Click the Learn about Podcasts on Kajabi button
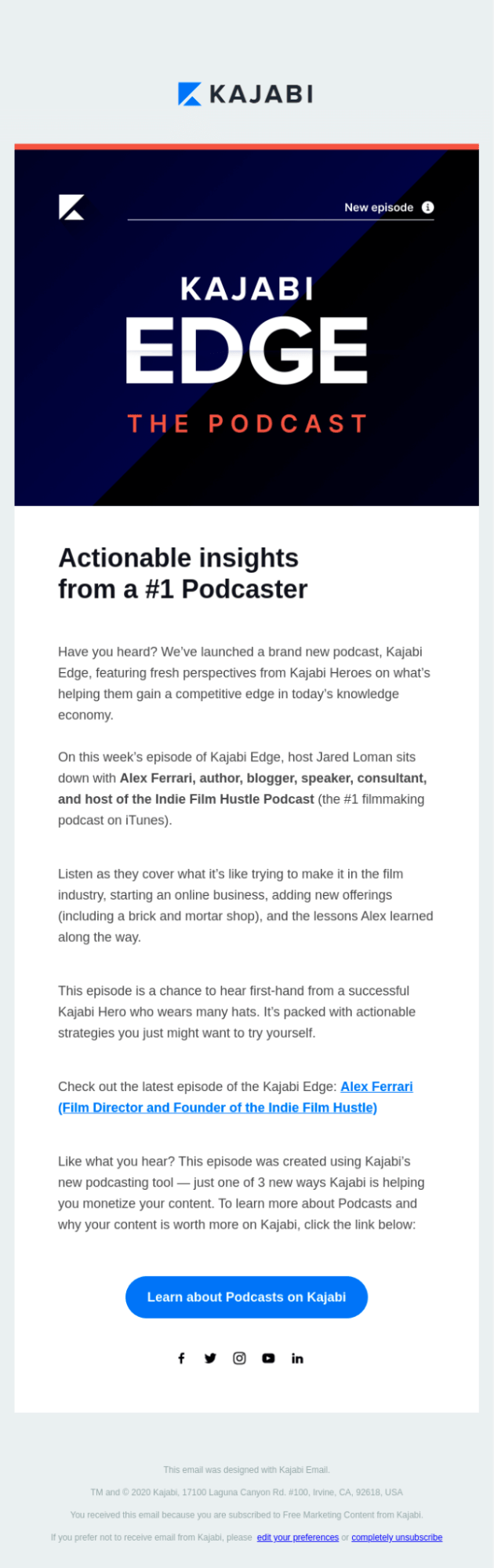Screen dimensions: 494x1568 click(246, 1297)
